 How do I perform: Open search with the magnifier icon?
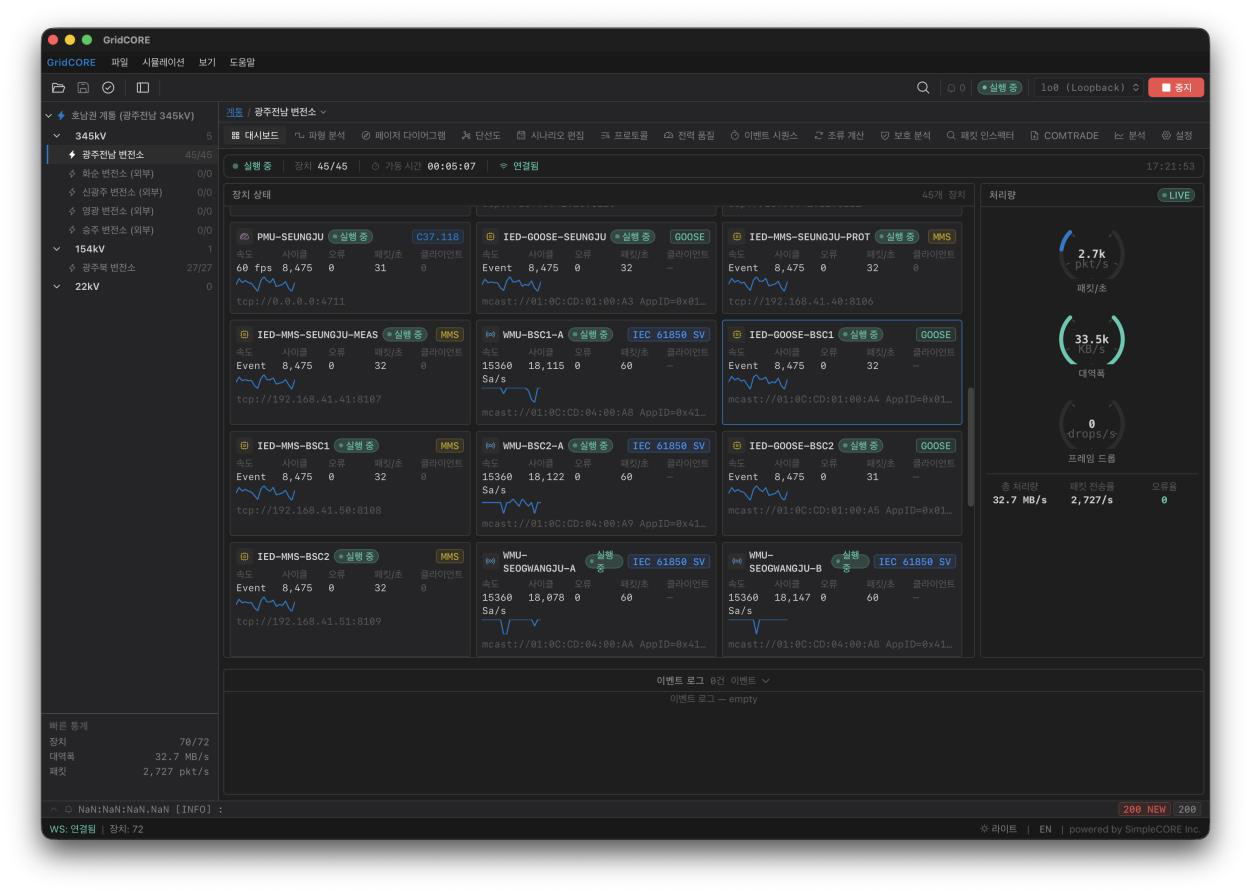pyautogui.click(x=923, y=88)
